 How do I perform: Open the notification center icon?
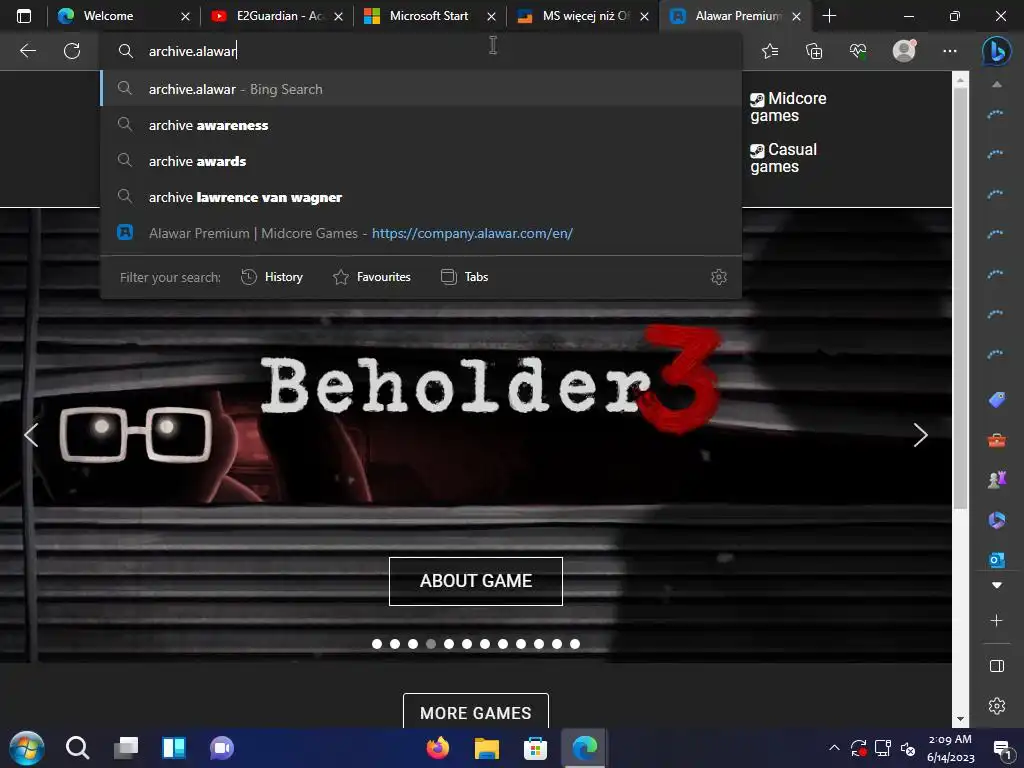pos(1000,748)
